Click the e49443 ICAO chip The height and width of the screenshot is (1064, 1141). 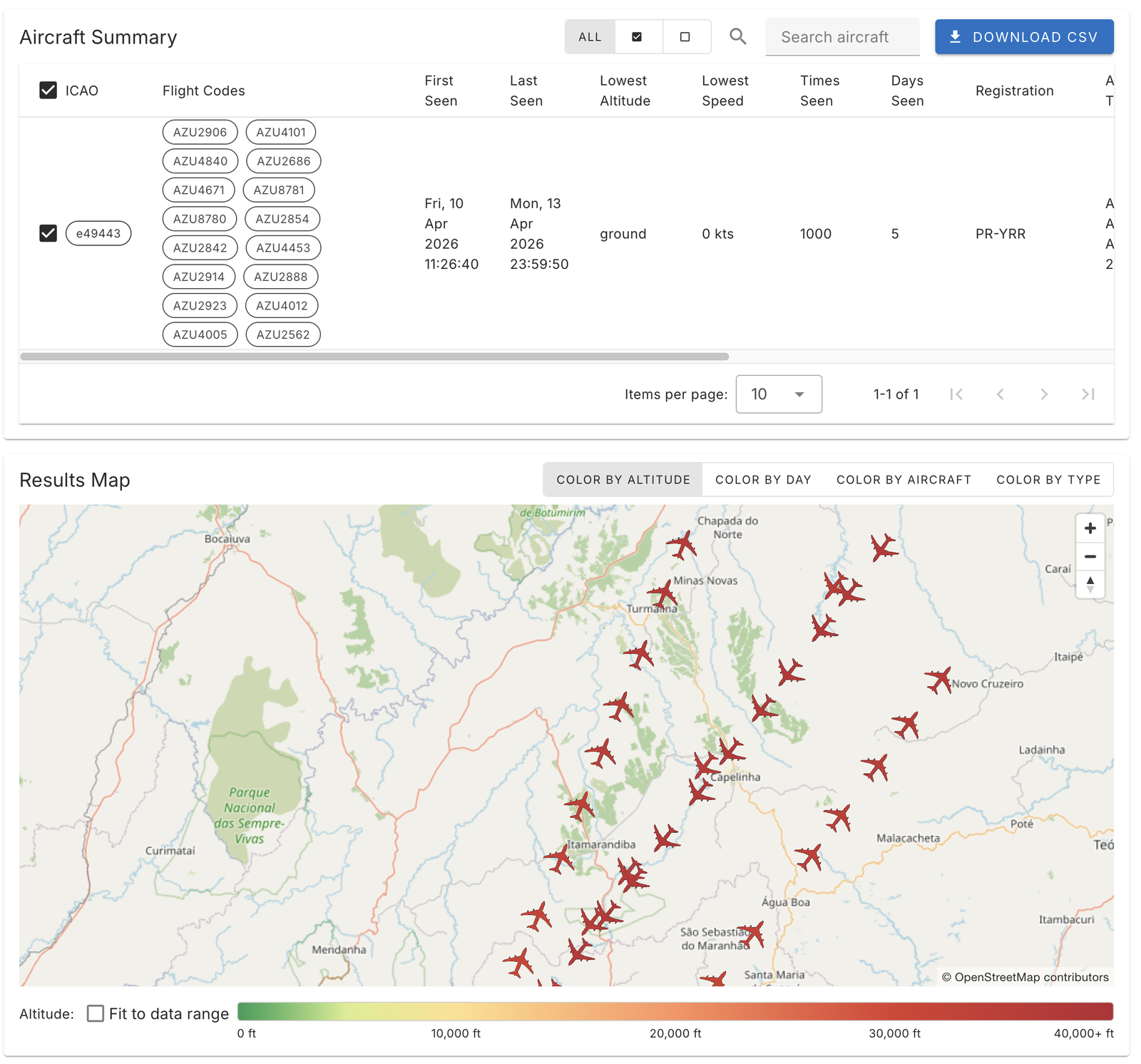pos(98,233)
